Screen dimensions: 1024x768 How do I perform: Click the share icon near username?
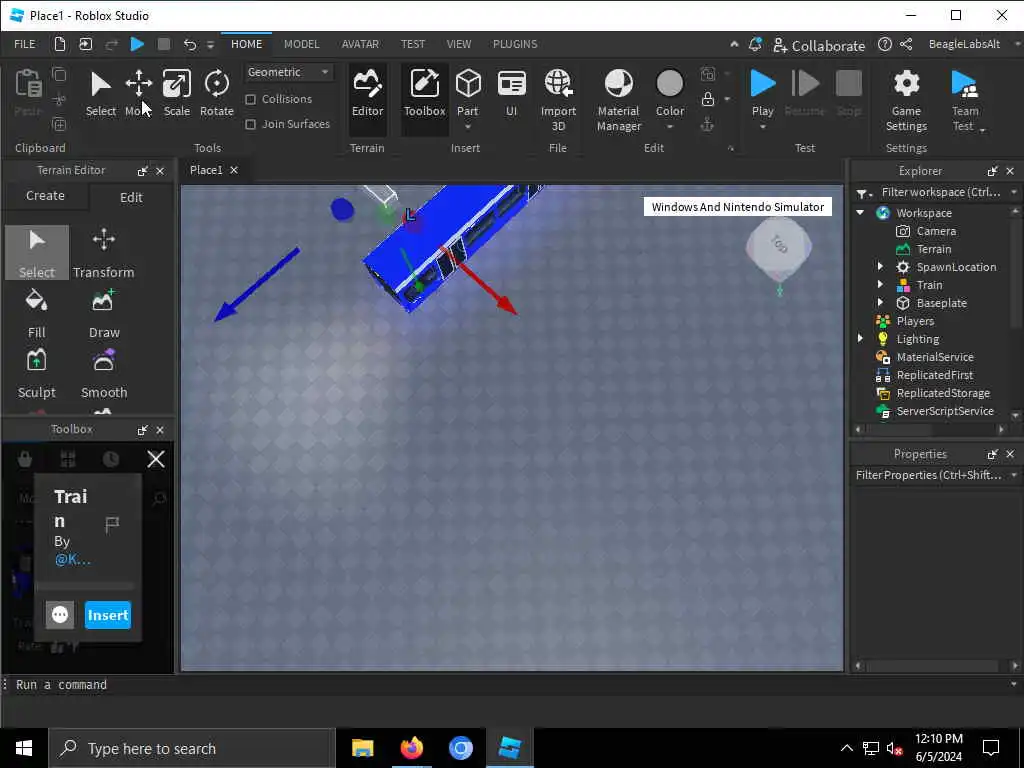pos(906,44)
